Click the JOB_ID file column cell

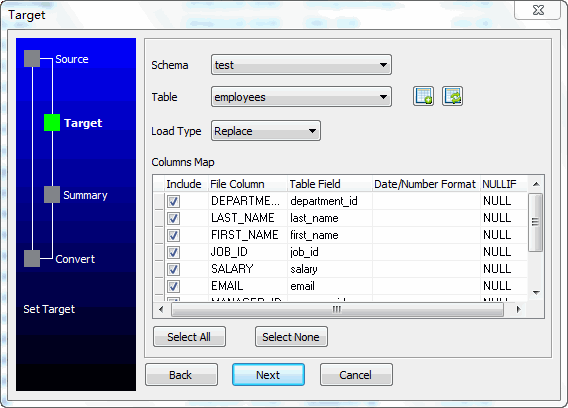(x=248, y=252)
